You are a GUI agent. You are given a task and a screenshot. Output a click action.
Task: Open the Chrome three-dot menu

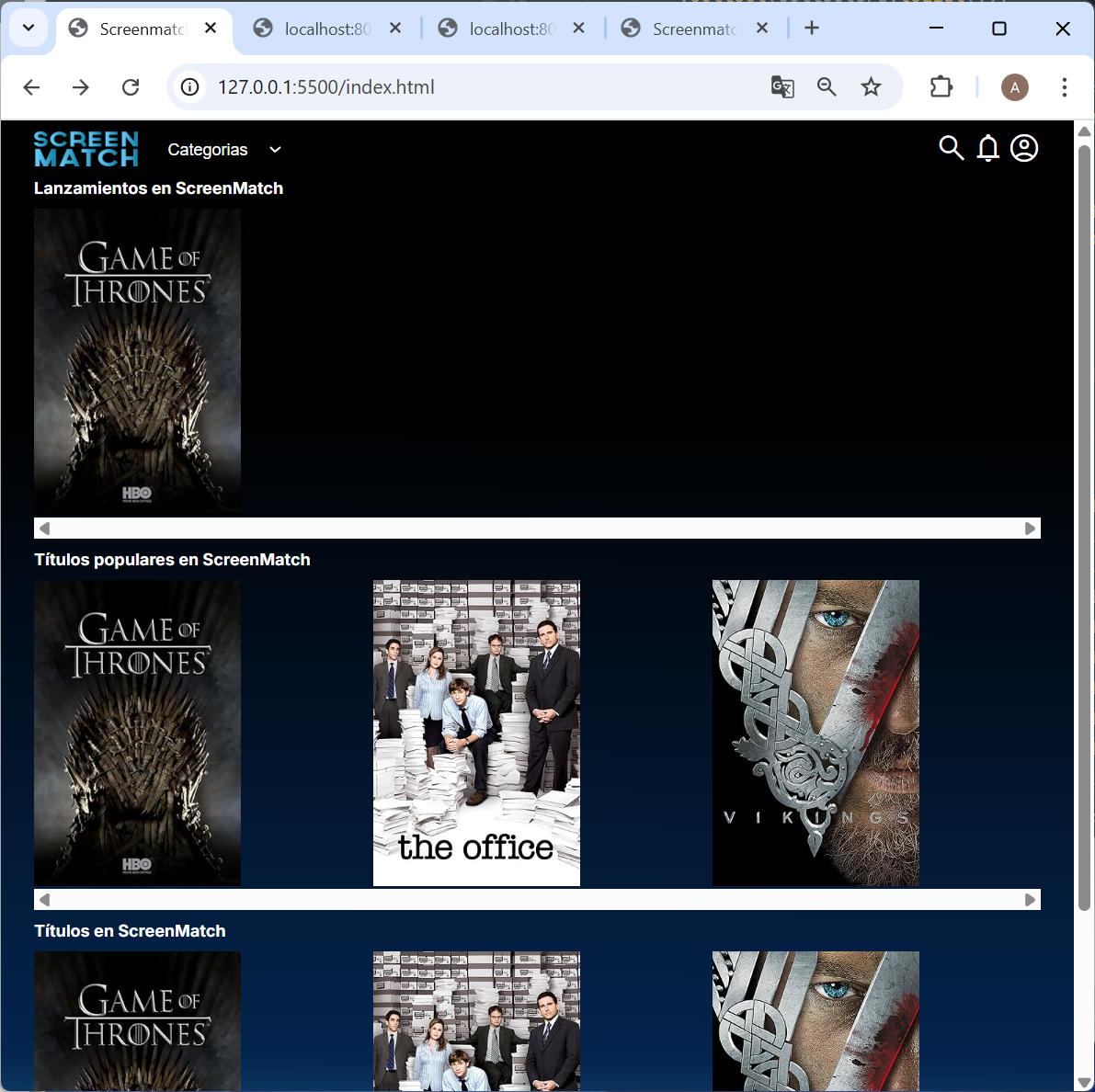coord(1065,87)
